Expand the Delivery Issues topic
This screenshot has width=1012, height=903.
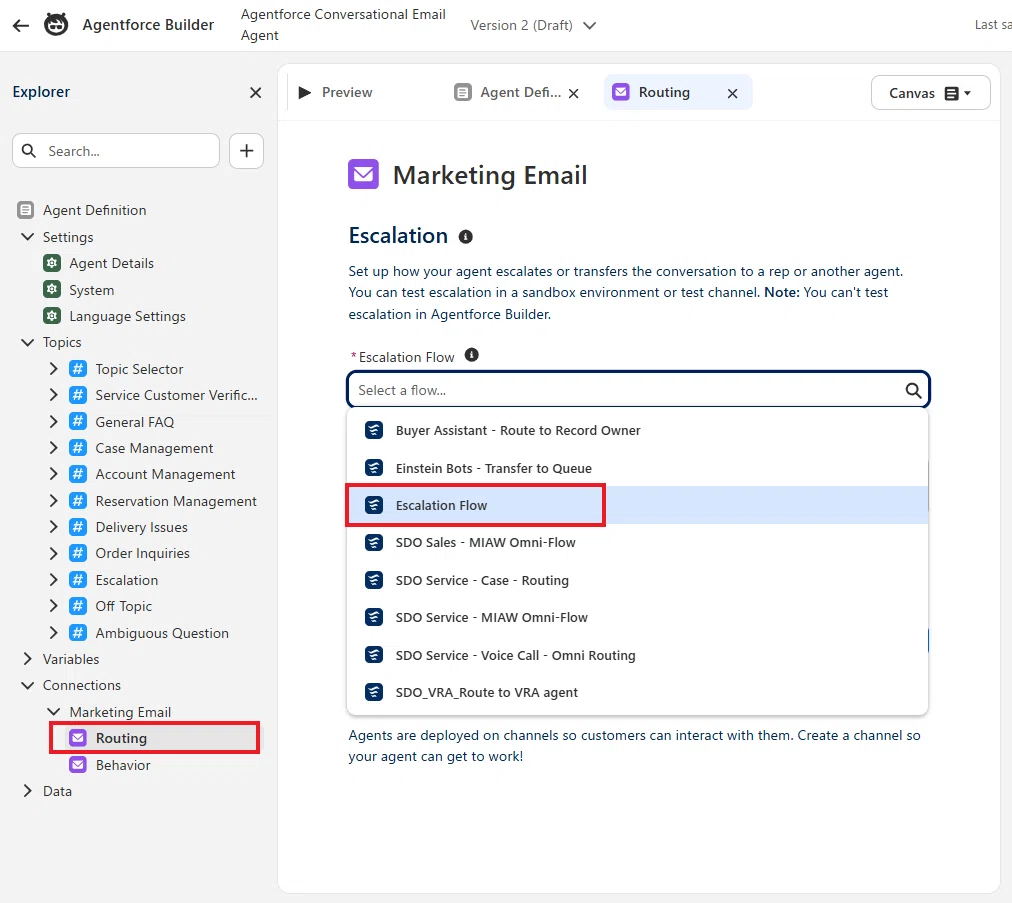click(54, 527)
